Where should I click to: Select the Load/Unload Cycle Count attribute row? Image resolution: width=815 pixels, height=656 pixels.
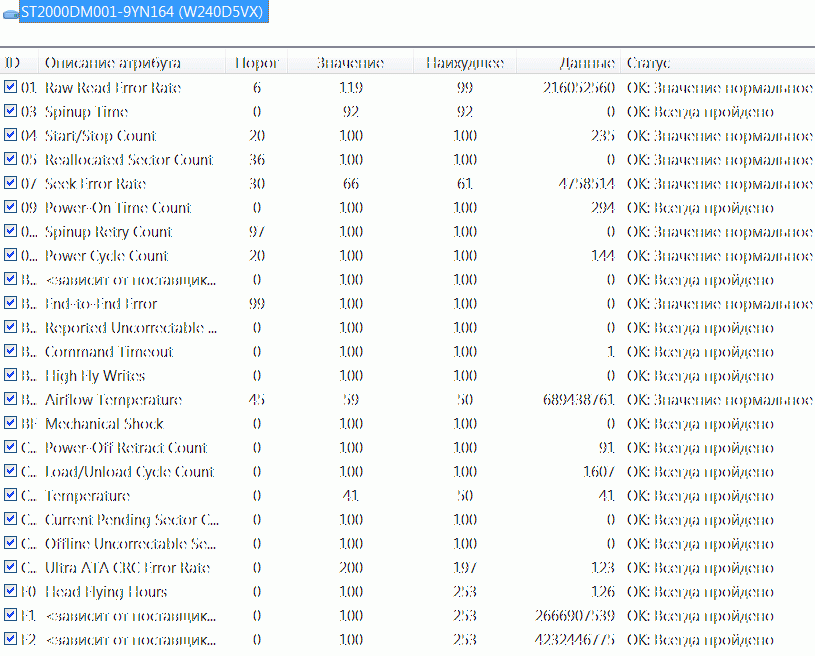(129, 472)
